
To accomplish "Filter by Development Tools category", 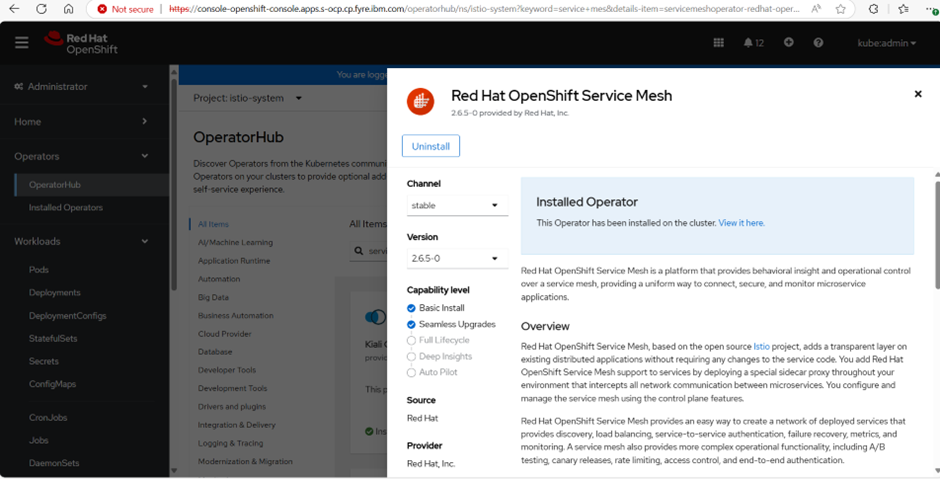I will click(x=233, y=388).
